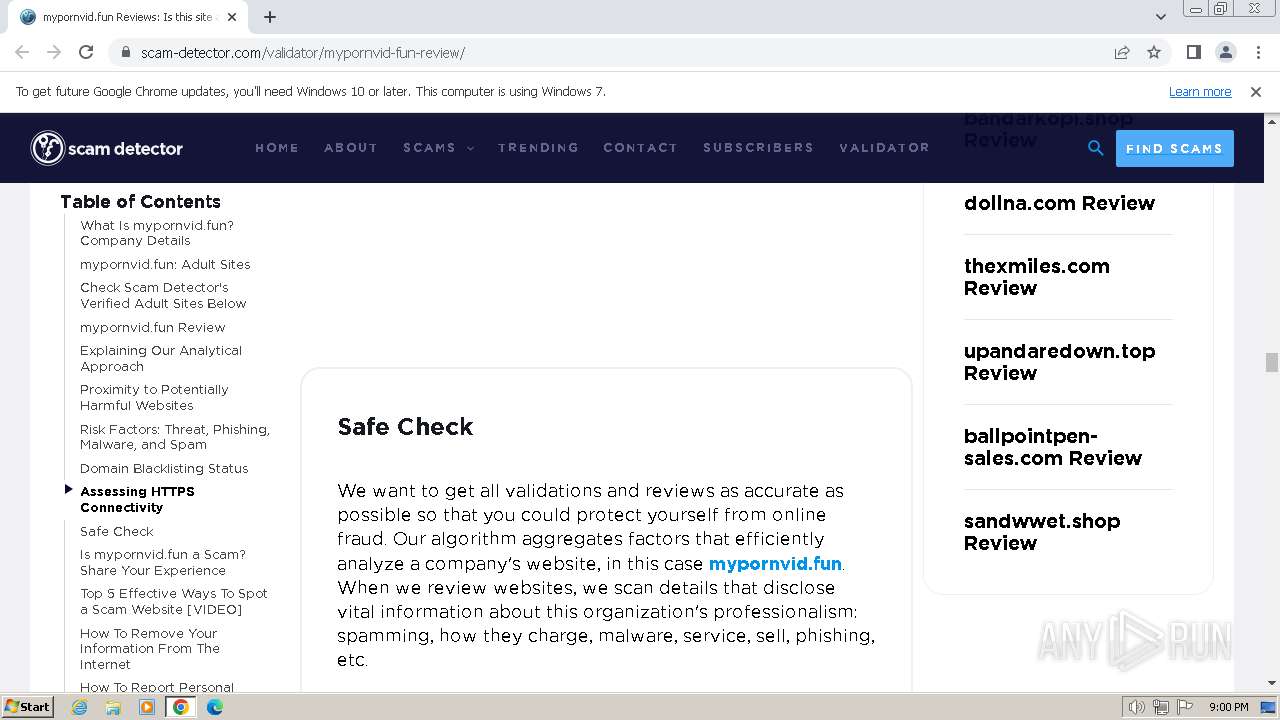Toggle the browser side panel icon
This screenshot has height=720, width=1280.
tap(1193, 52)
